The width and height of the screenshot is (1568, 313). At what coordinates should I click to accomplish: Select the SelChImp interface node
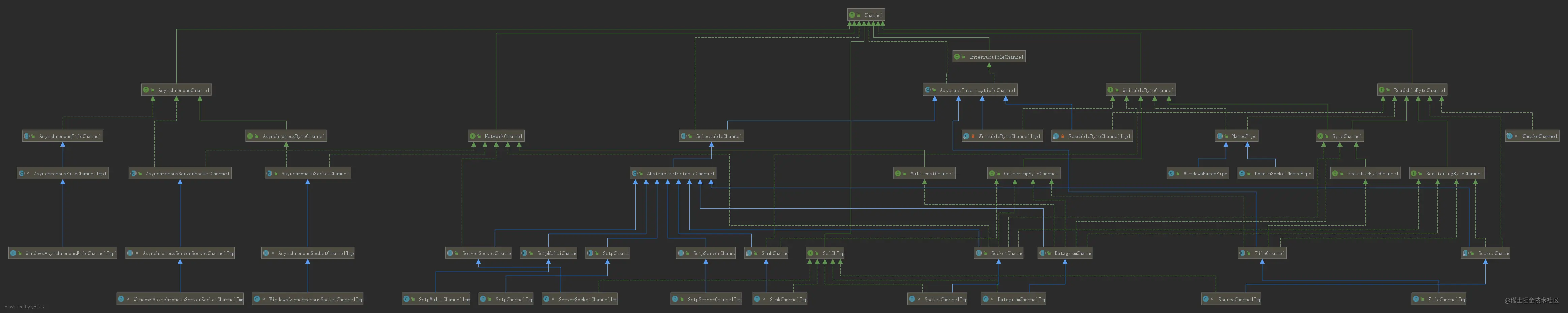tap(825, 253)
